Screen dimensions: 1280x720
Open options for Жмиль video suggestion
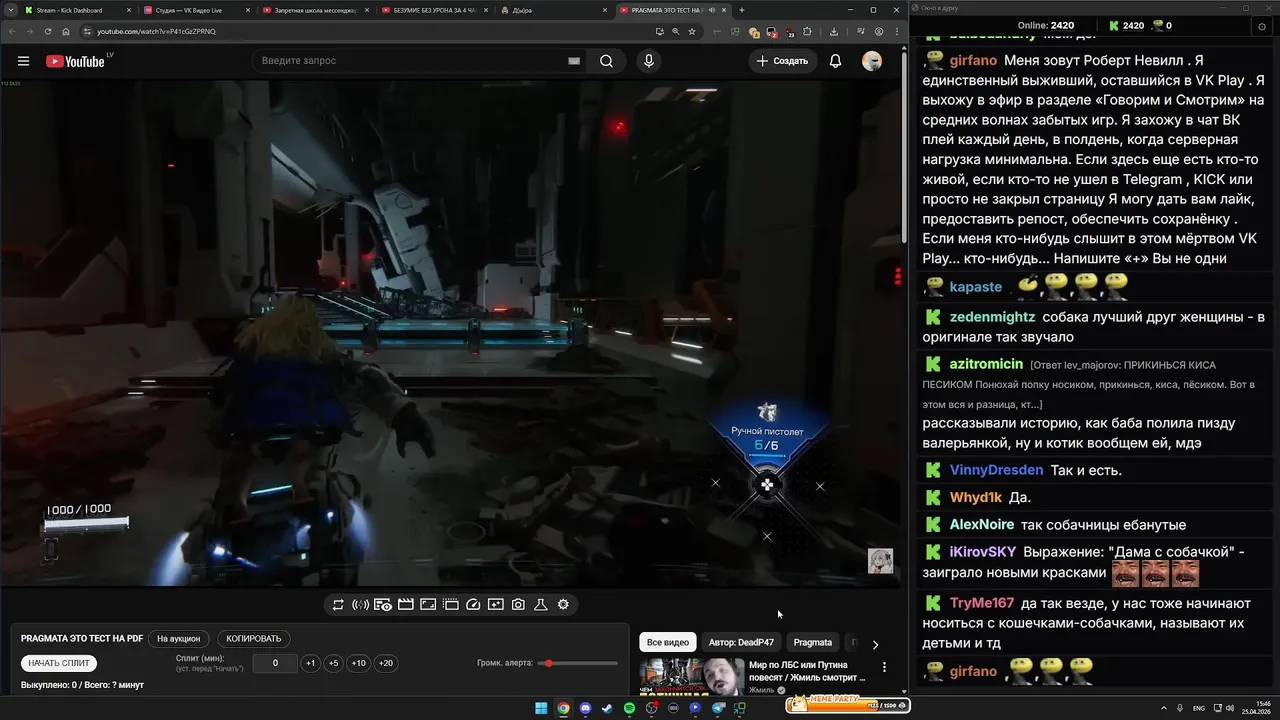click(884, 667)
